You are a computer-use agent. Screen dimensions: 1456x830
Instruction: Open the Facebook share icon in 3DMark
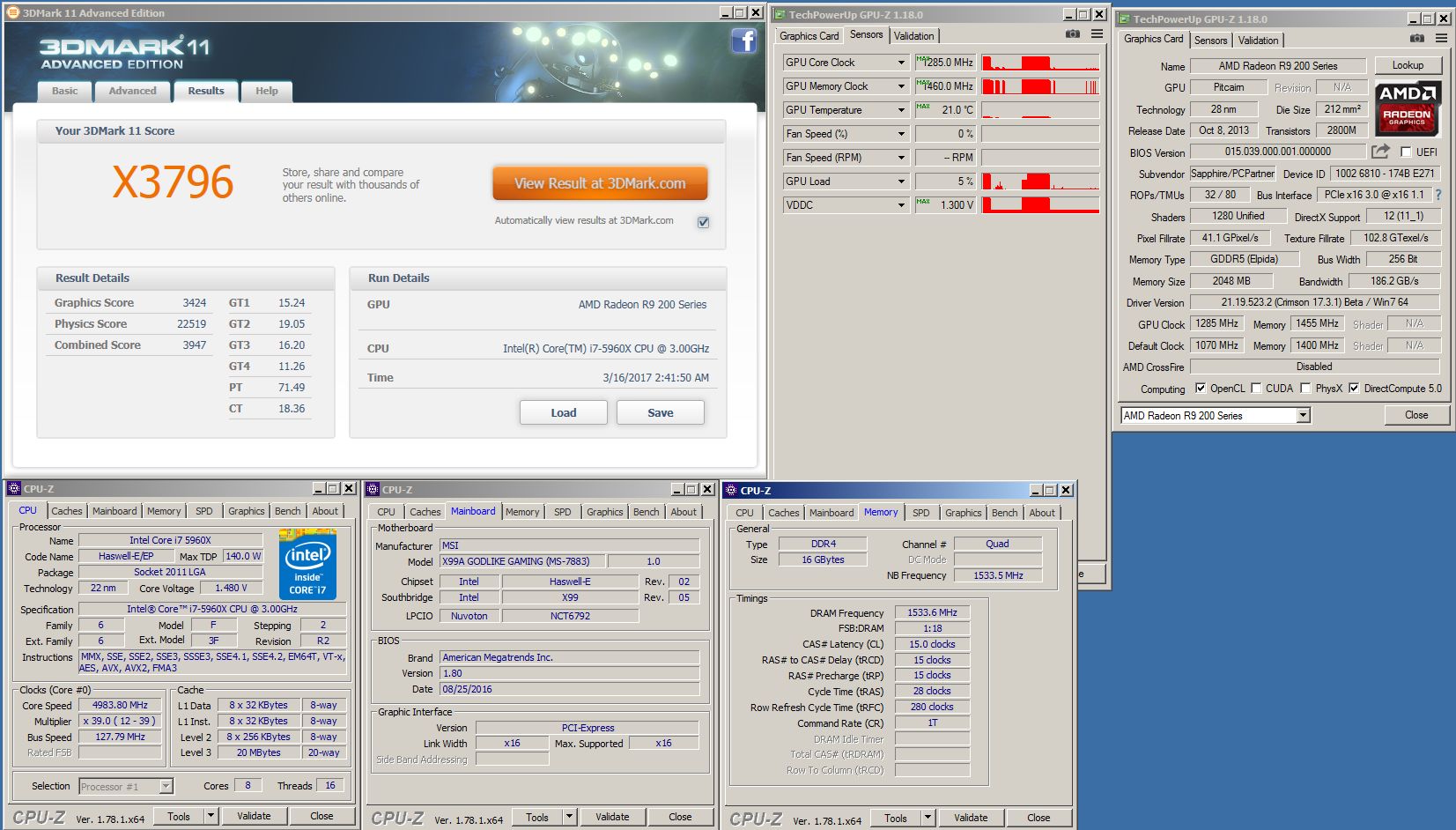click(744, 41)
